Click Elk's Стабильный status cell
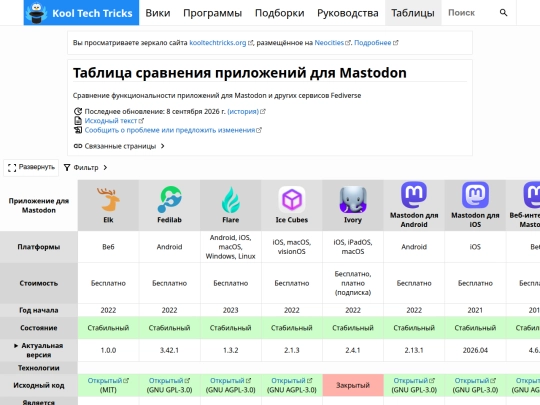540x405 pixels. pos(108,328)
